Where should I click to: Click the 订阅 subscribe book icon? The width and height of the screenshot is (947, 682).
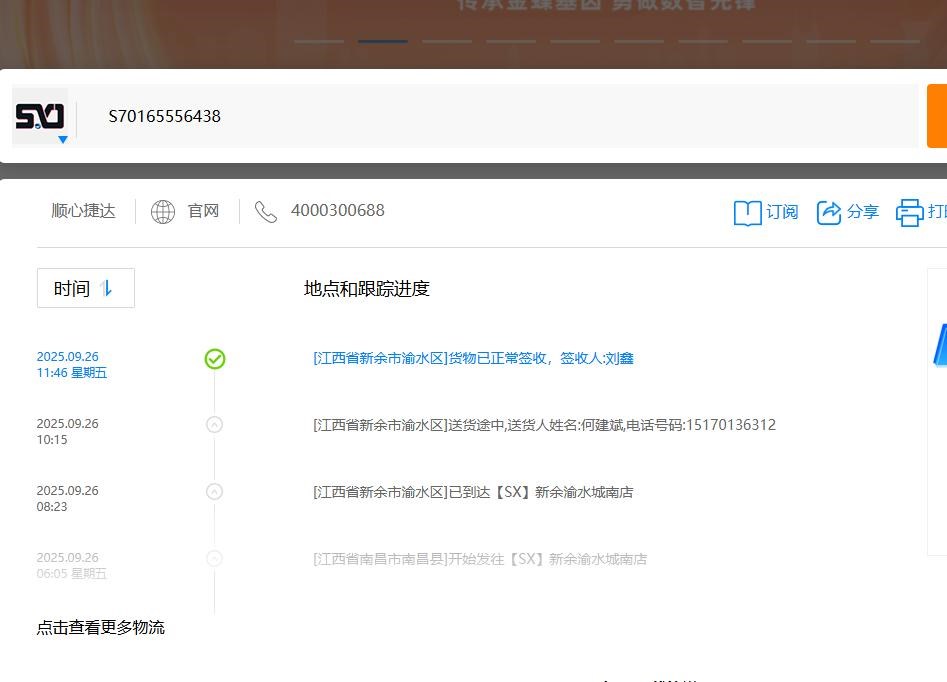(748, 213)
